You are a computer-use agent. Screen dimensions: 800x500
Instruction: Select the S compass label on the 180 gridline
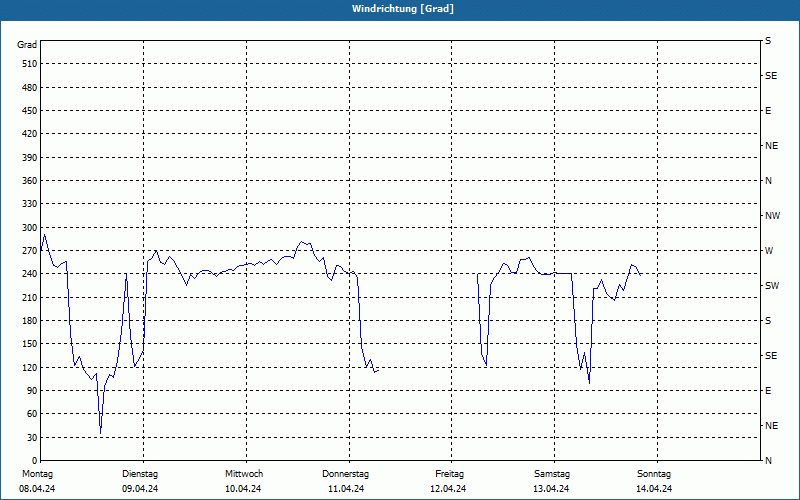[768, 321]
